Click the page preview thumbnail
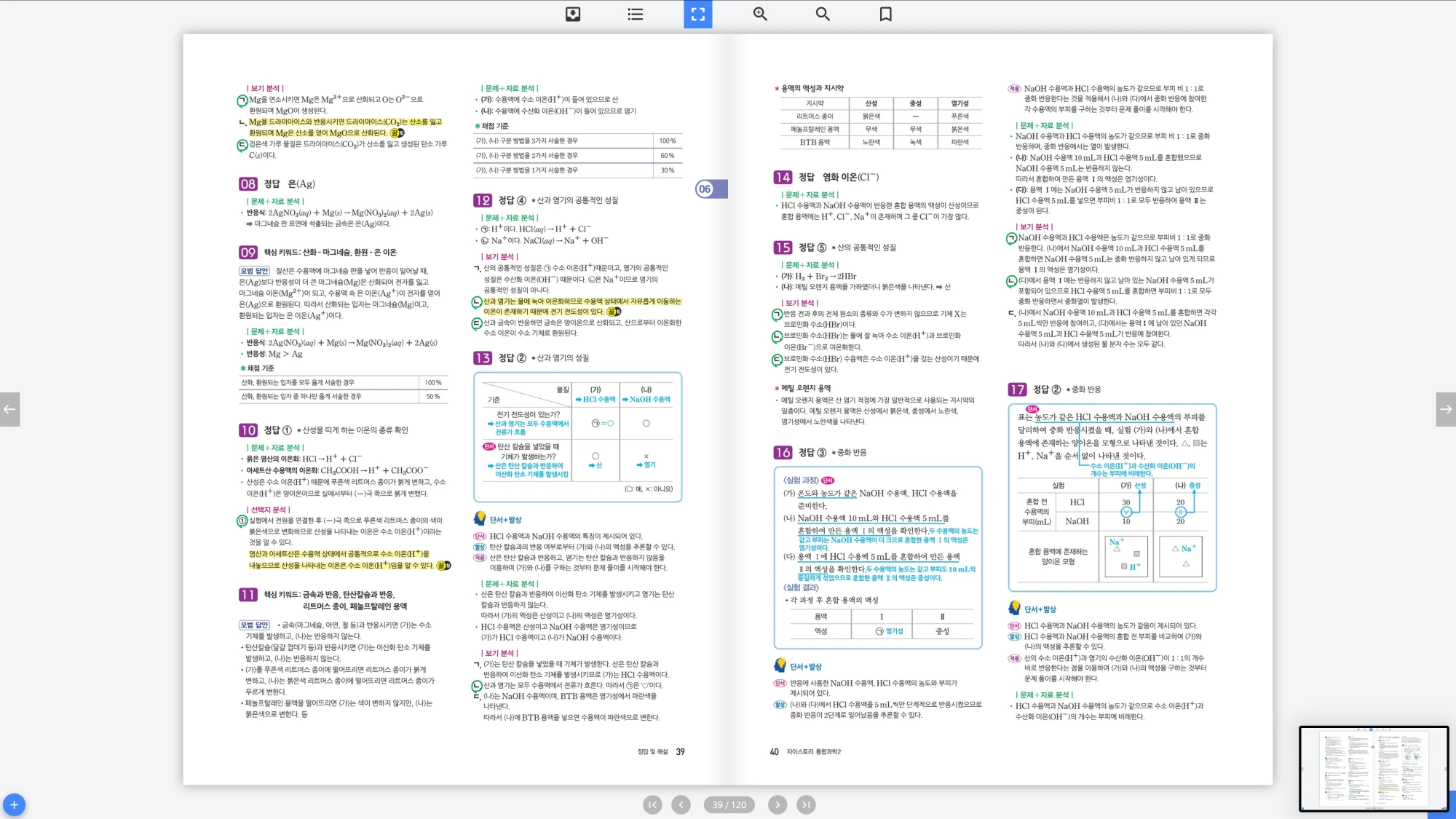The height and width of the screenshot is (819, 1456). tap(1374, 769)
